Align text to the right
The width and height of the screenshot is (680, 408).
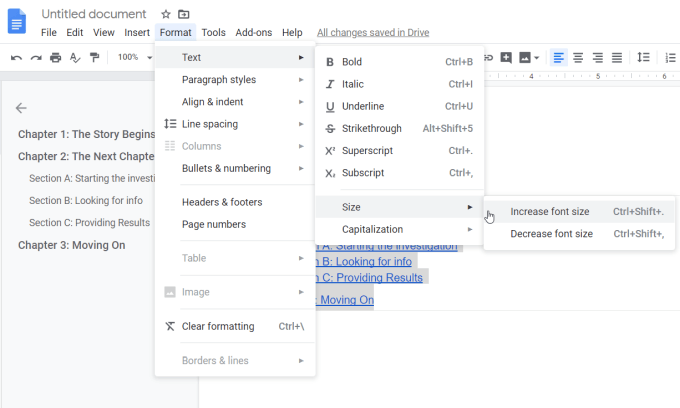point(598,57)
